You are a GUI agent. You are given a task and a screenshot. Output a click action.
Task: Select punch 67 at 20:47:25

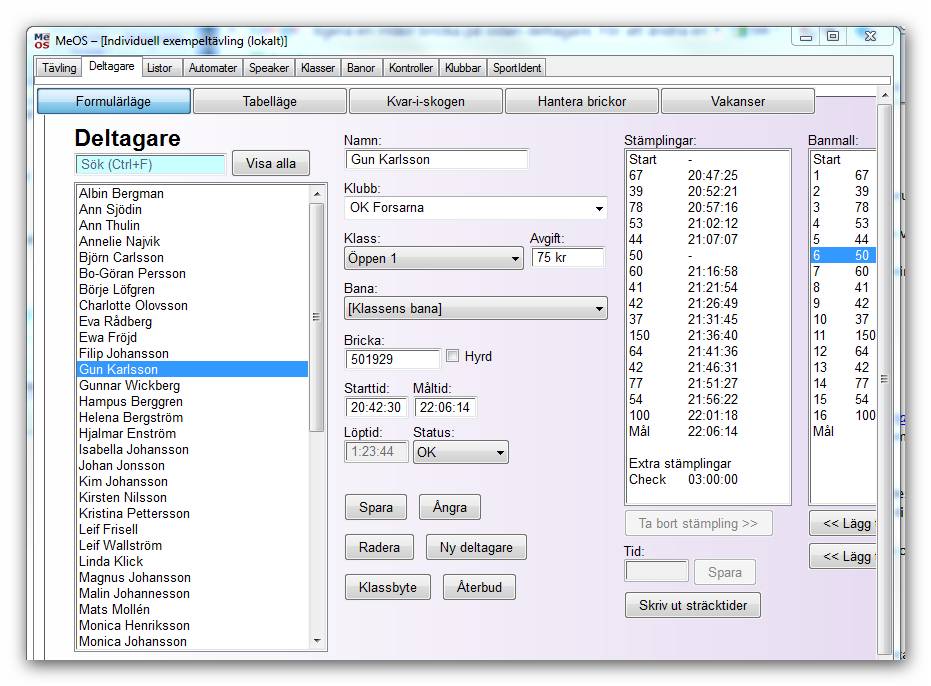[708, 176]
